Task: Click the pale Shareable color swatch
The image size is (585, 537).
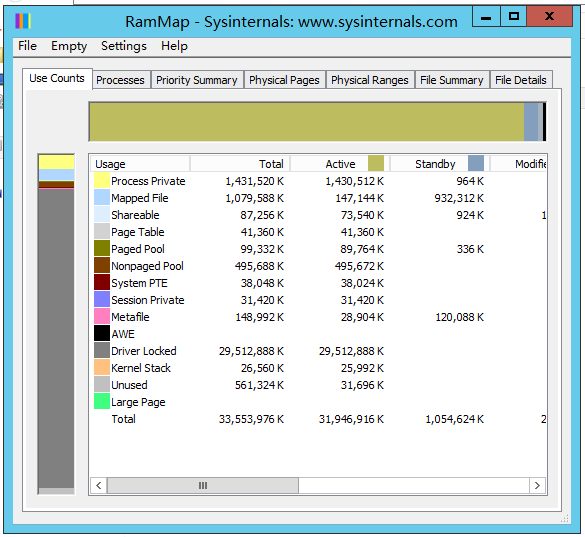Action: coord(101,215)
